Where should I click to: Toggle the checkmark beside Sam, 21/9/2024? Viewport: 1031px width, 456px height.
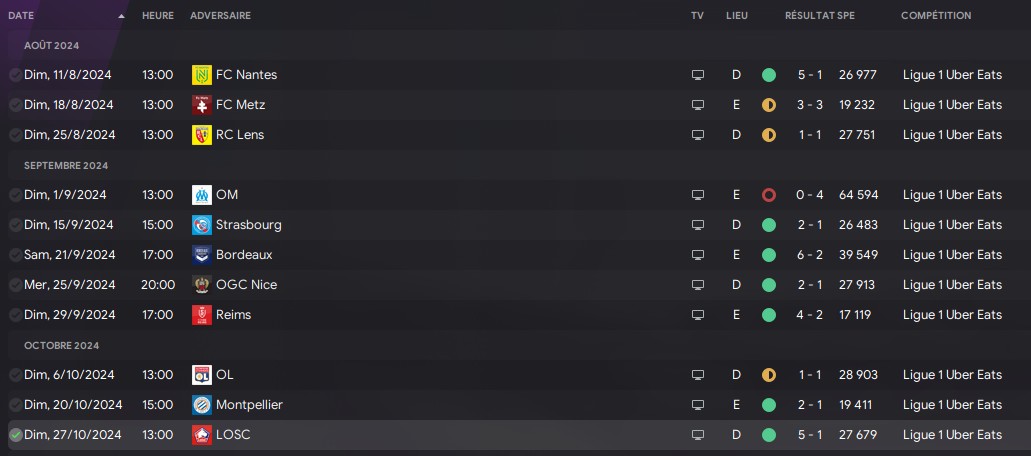tap(15, 255)
